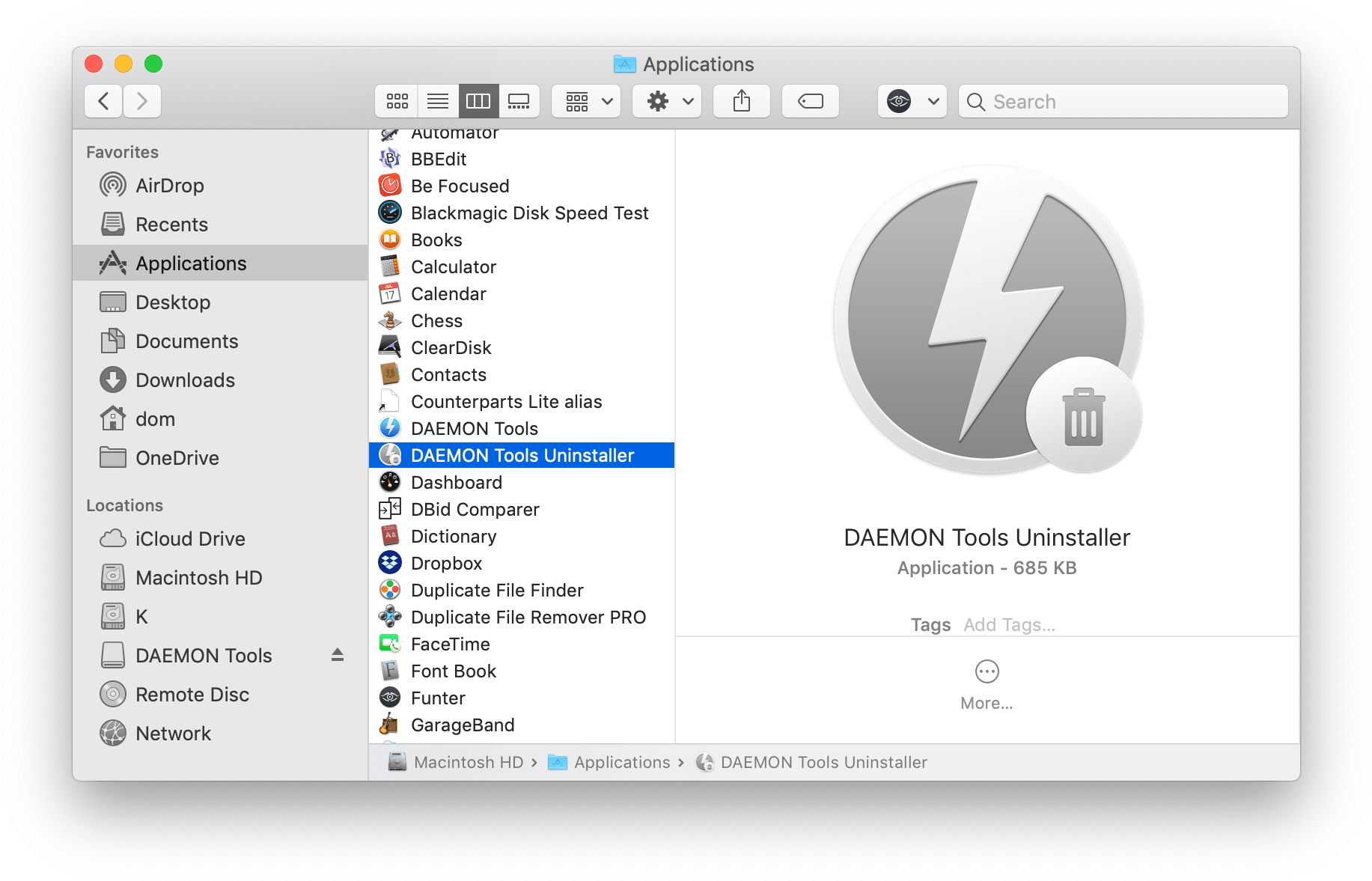Select the DBid Comparer app icon
The width and height of the screenshot is (1372, 881).
390,509
